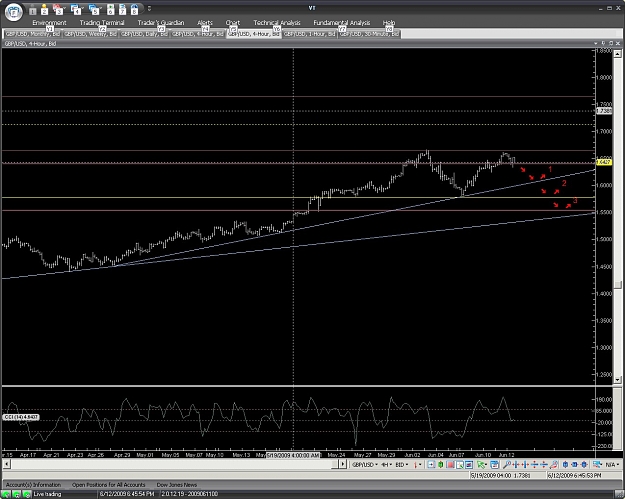Viewport: 625px width, 499px height.
Task: Click quick access icon labeled 2
Action: pyautogui.click(x=45, y=10)
